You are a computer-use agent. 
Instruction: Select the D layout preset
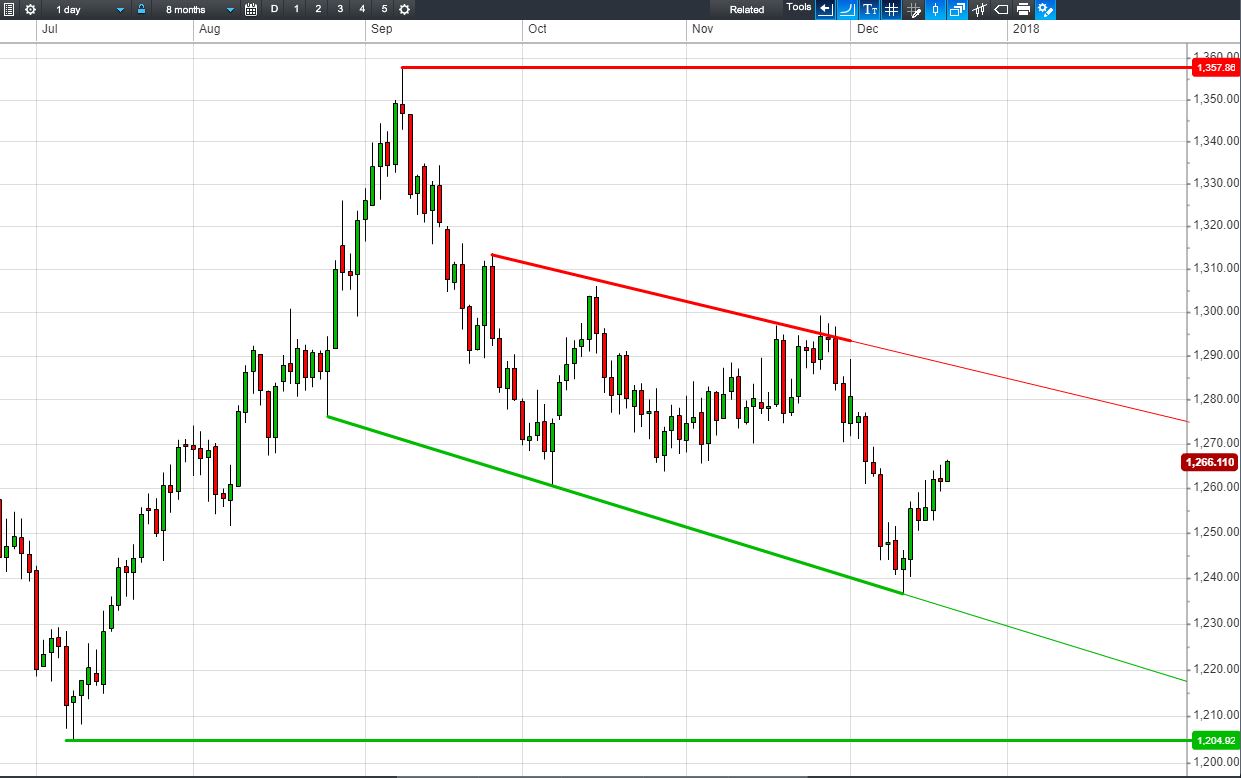(x=274, y=8)
